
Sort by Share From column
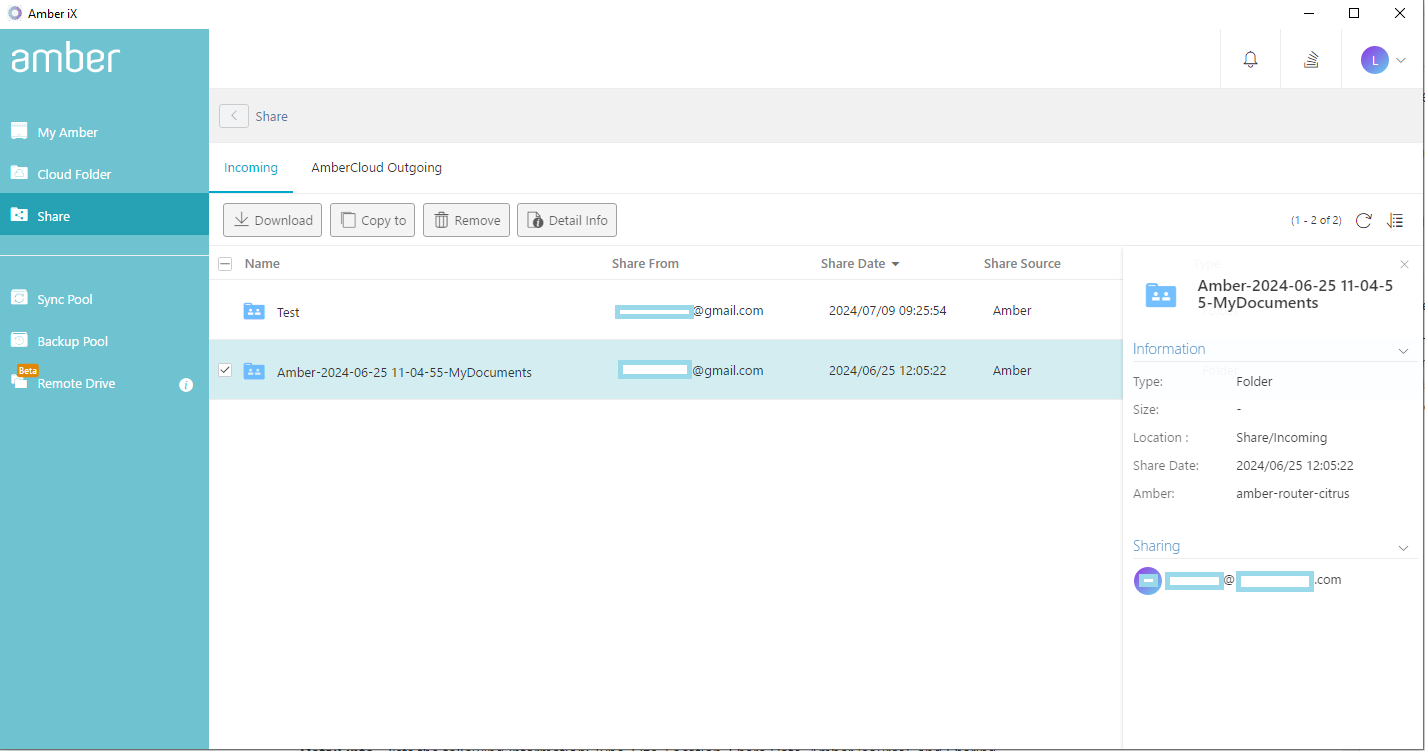(x=645, y=264)
